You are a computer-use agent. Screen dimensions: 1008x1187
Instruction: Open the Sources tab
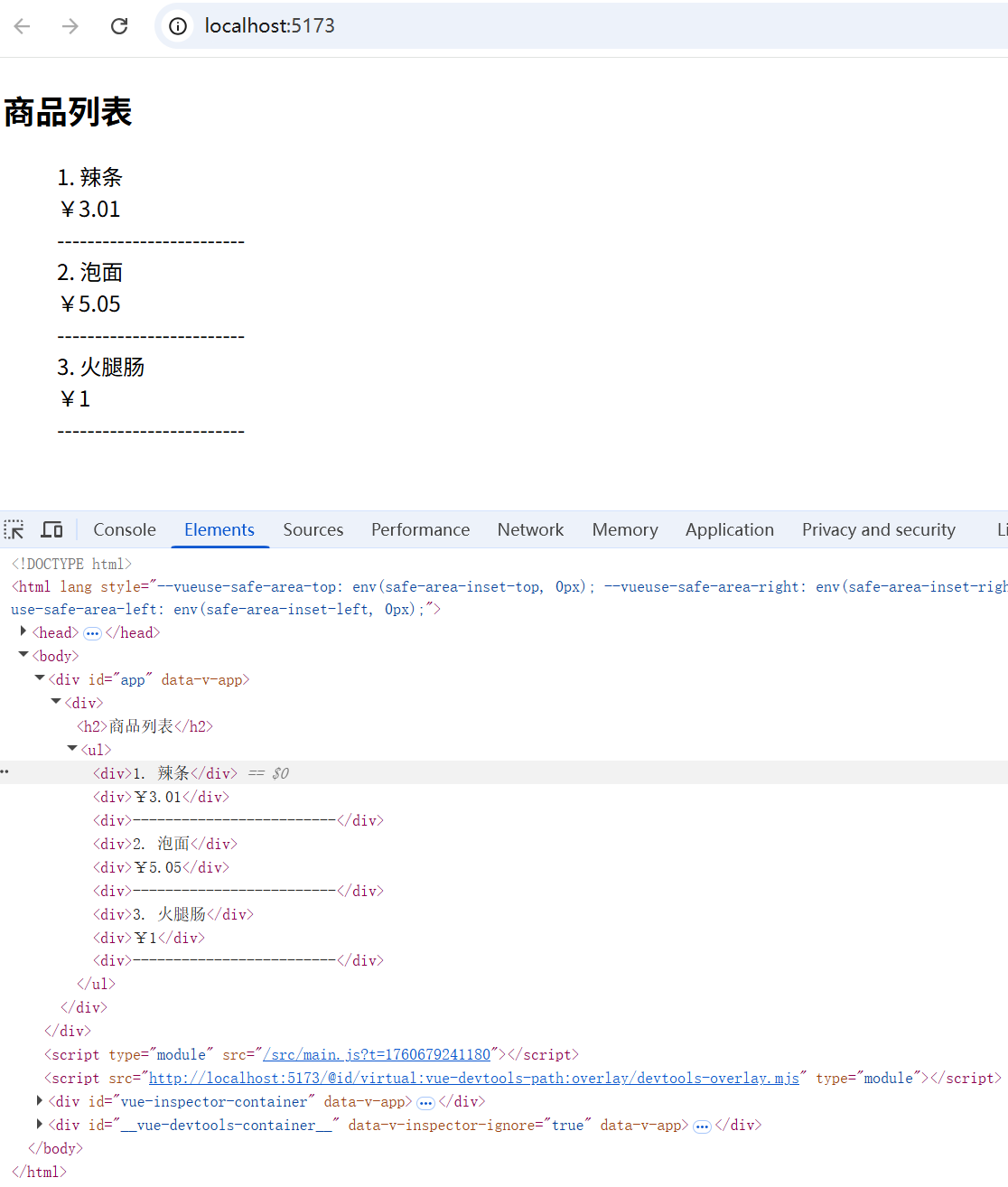point(313,530)
